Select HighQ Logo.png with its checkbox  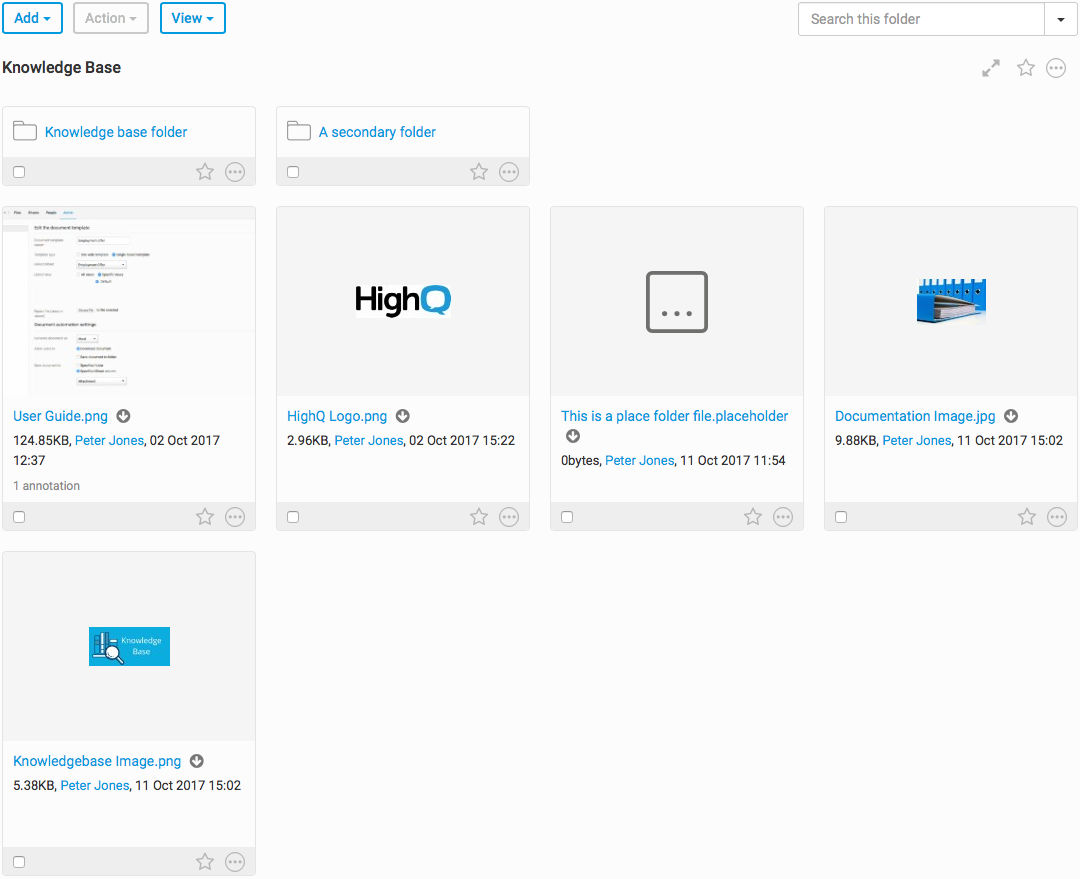click(293, 517)
